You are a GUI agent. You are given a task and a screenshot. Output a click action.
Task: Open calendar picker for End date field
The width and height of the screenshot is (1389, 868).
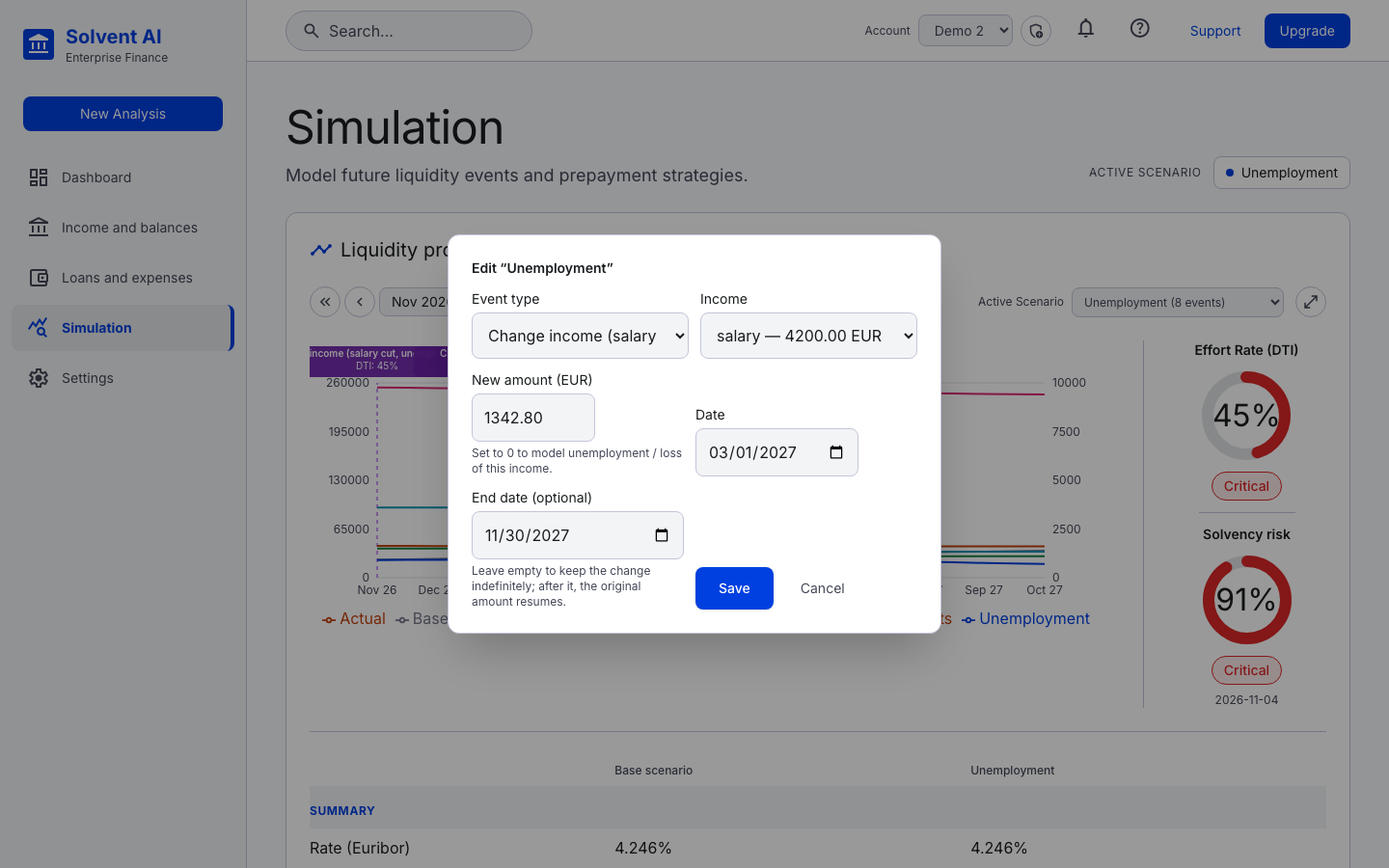(662, 535)
